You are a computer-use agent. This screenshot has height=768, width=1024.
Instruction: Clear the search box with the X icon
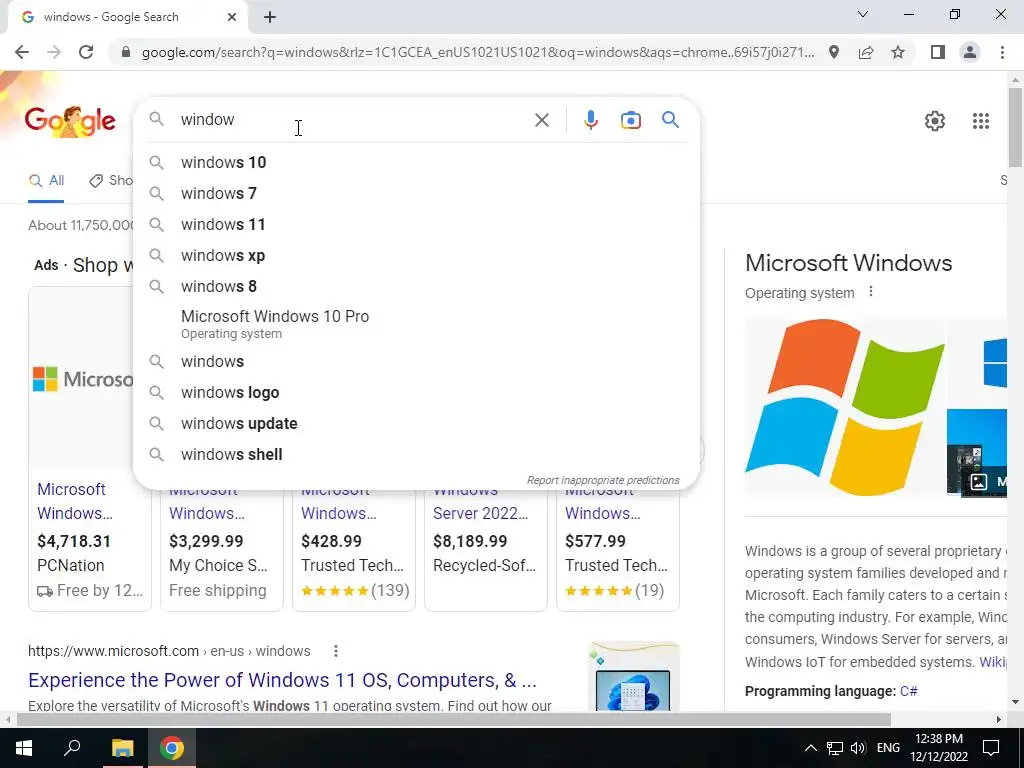[541, 120]
